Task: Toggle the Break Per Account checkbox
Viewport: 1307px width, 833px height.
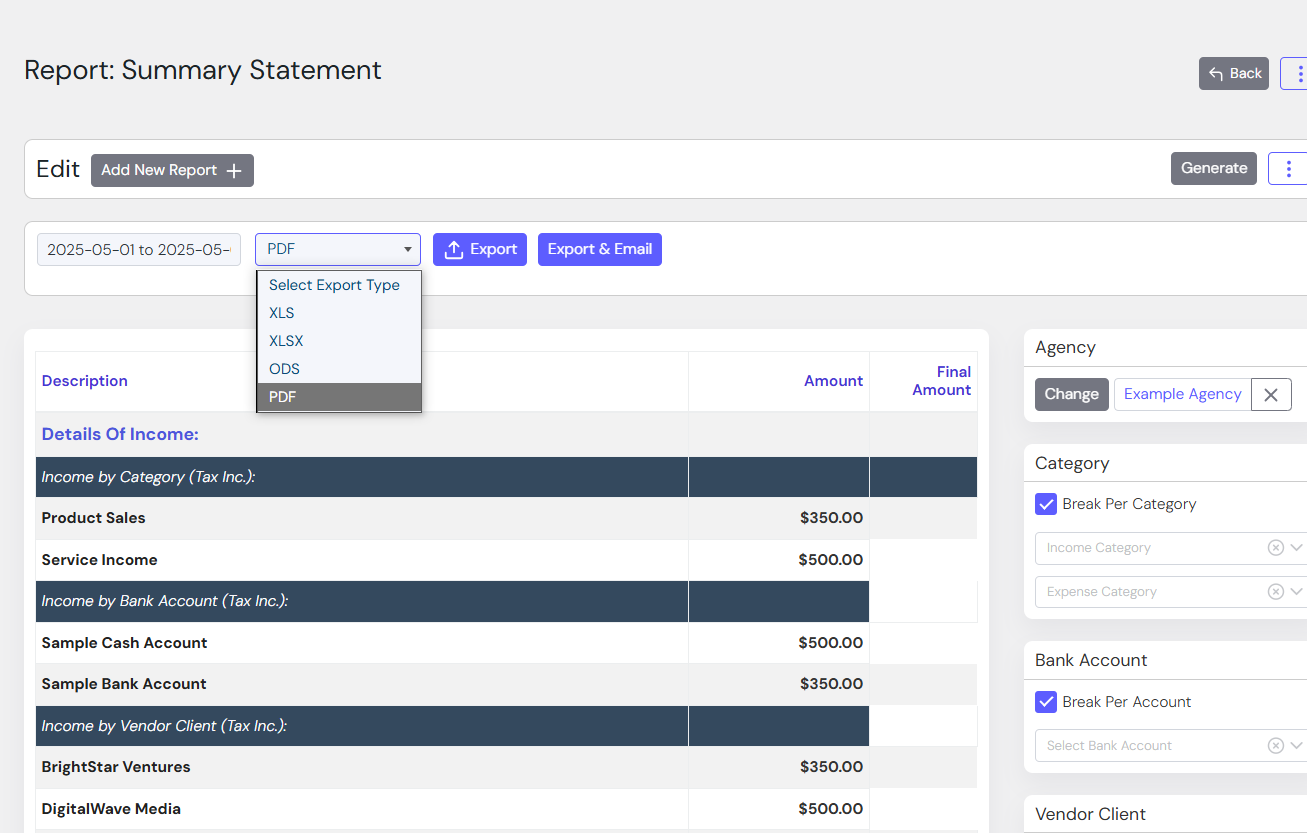Action: click(x=1046, y=702)
